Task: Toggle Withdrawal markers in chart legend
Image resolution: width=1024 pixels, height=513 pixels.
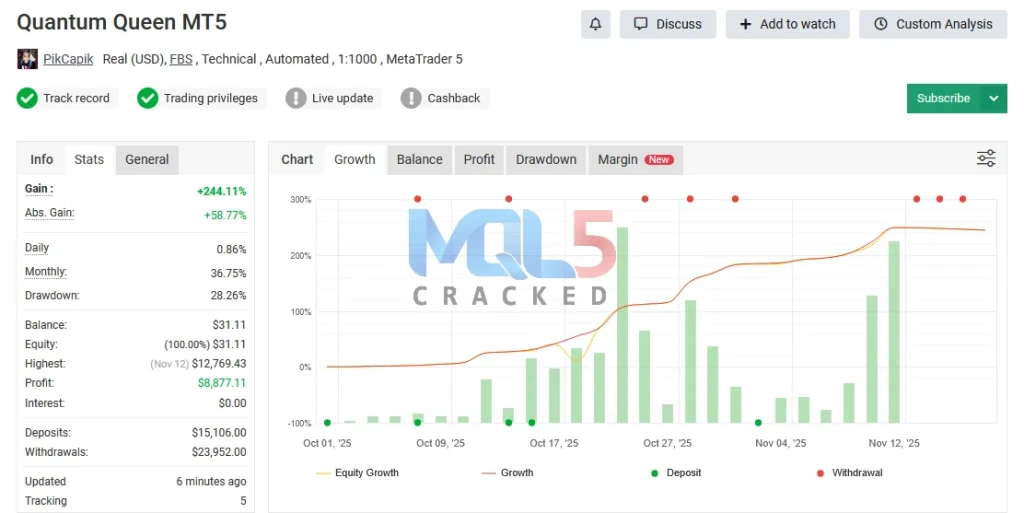Action: click(849, 473)
